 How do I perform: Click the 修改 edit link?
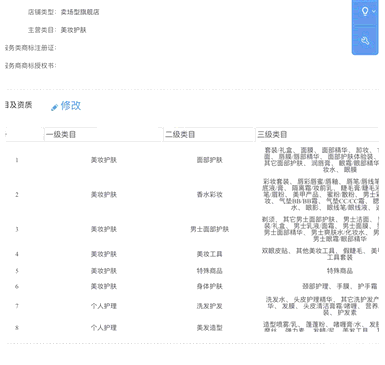pos(71,106)
